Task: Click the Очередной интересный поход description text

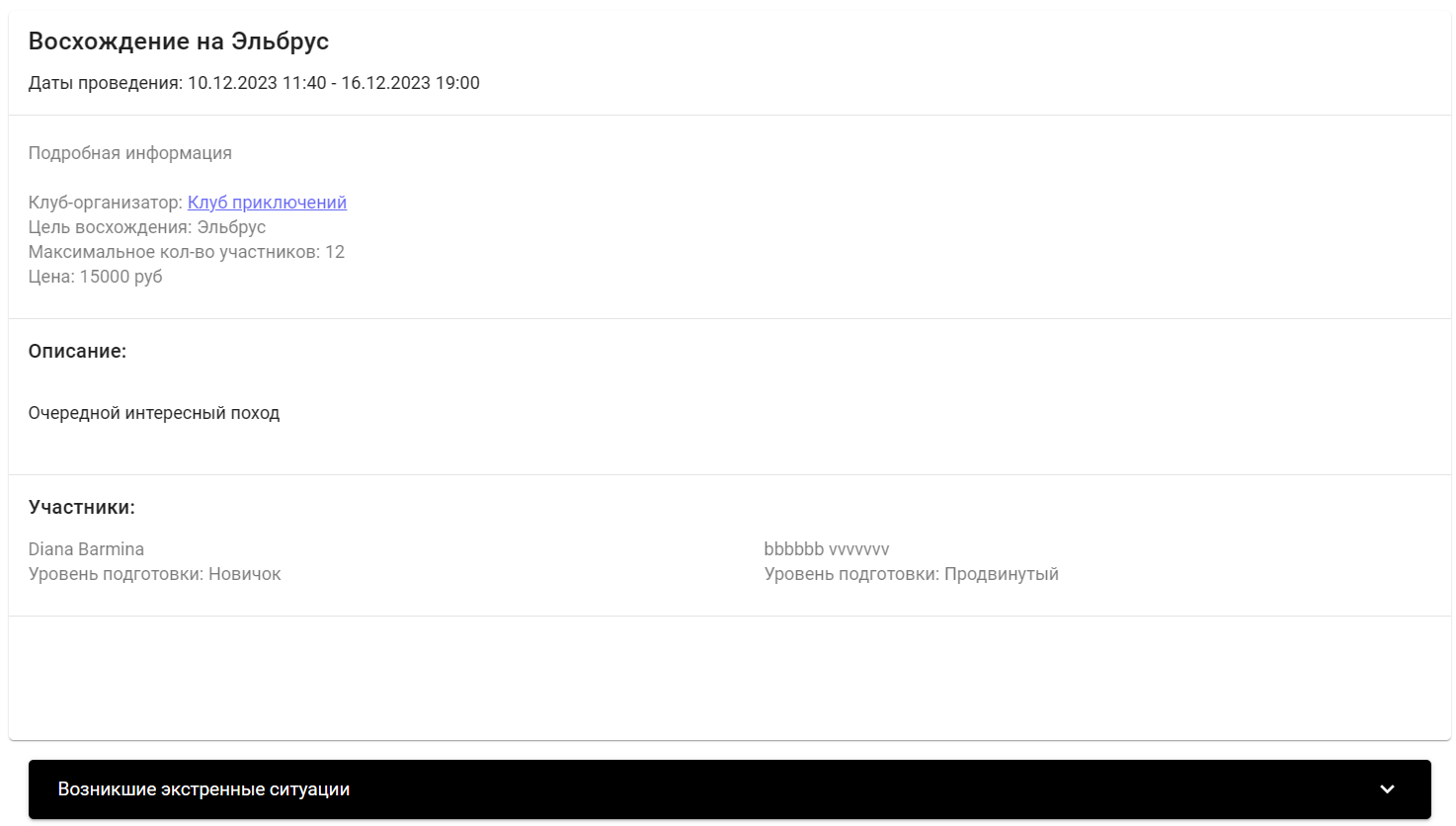Action: [x=154, y=413]
